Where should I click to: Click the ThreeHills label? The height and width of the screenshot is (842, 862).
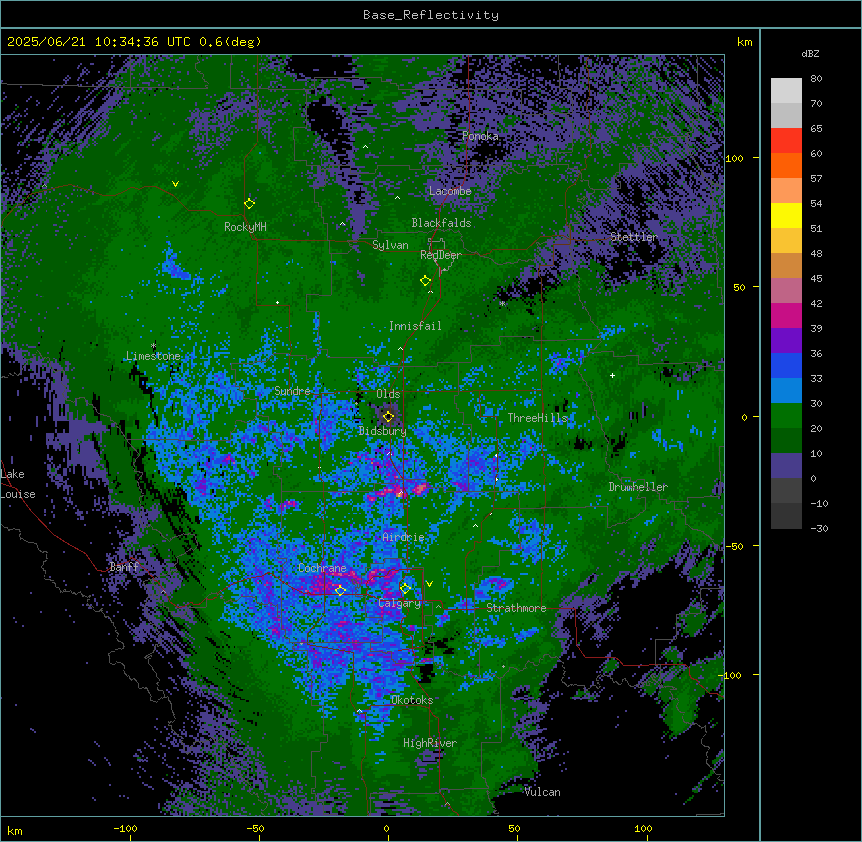538,418
